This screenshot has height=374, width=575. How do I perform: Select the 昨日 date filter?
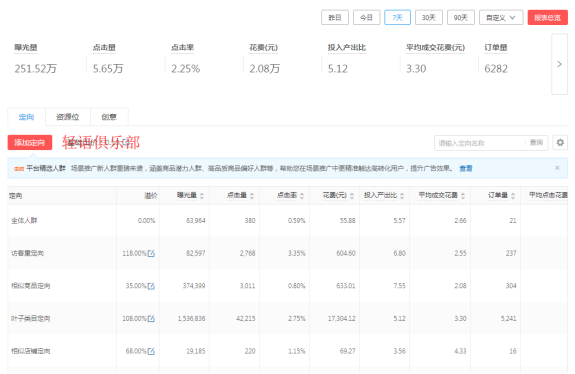pyautogui.click(x=335, y=18)
